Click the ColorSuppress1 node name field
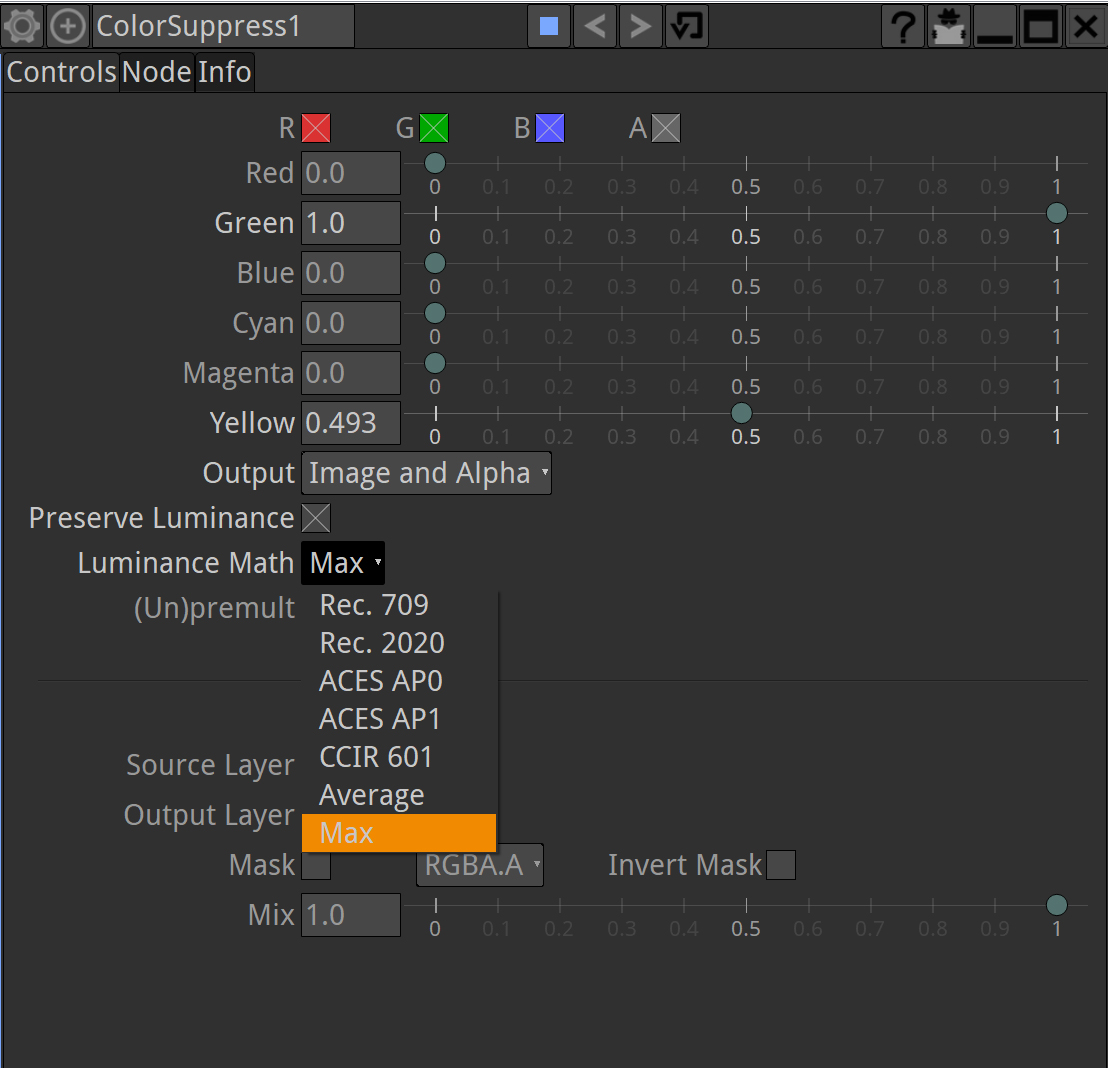This screenshot has width=1108, height=1068. tap(223, 26)
